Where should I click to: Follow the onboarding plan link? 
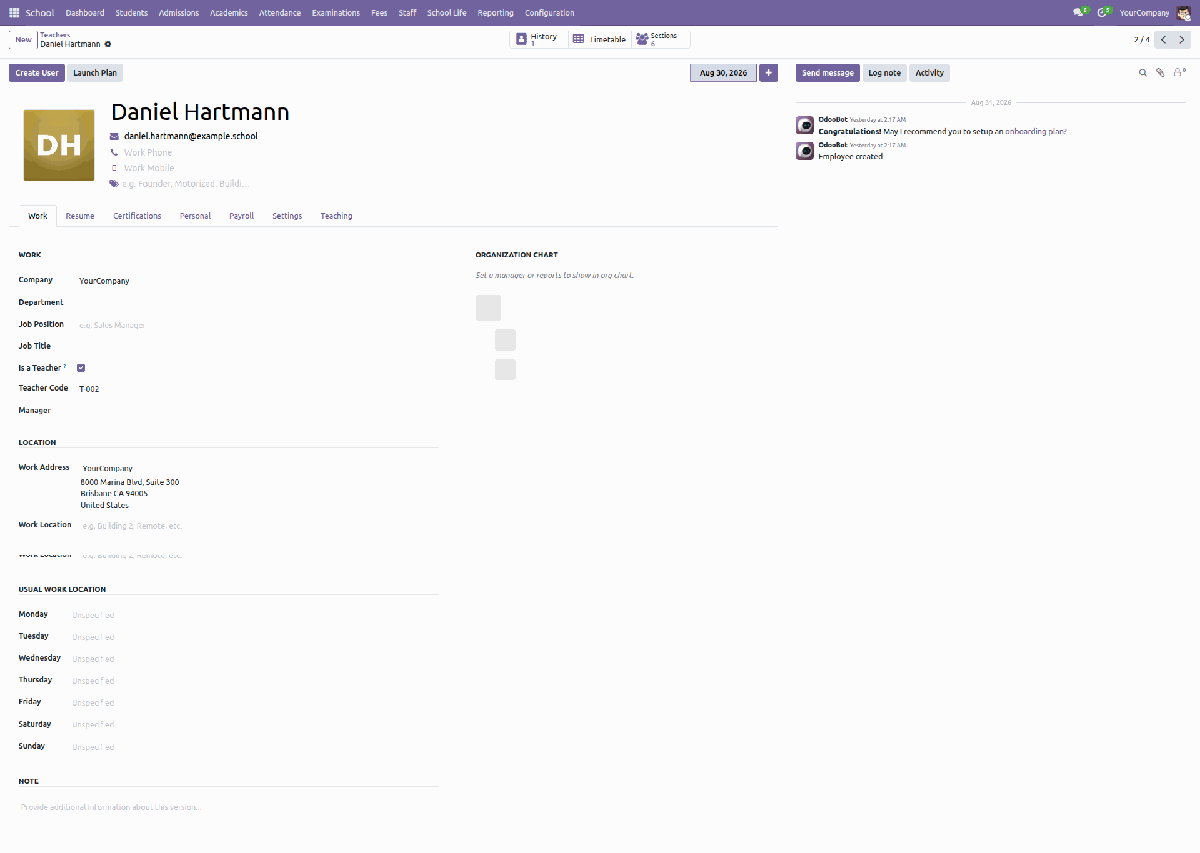(x=1036, y=131)
